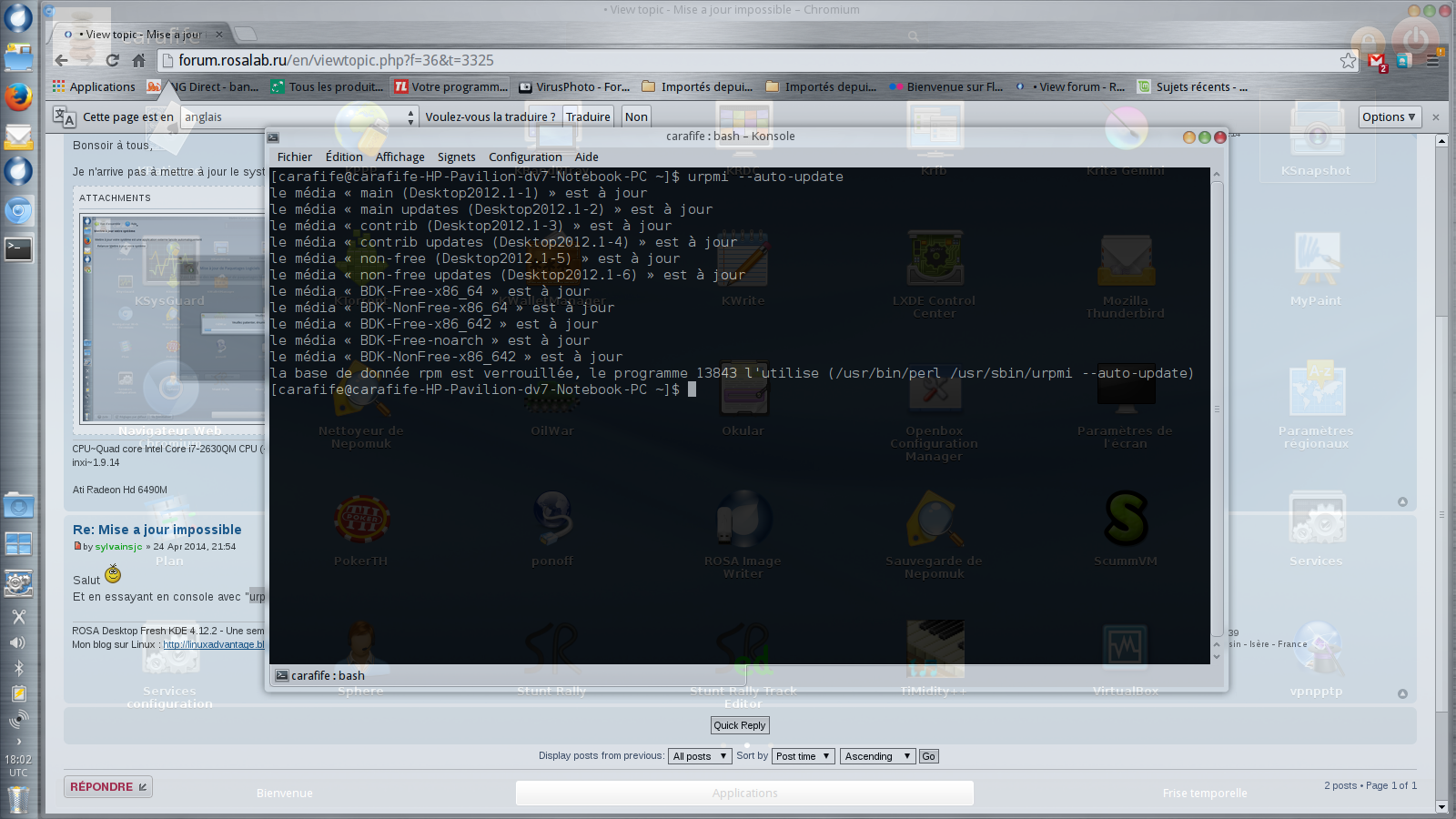Expand hidden system tray icons

point(18,742)
